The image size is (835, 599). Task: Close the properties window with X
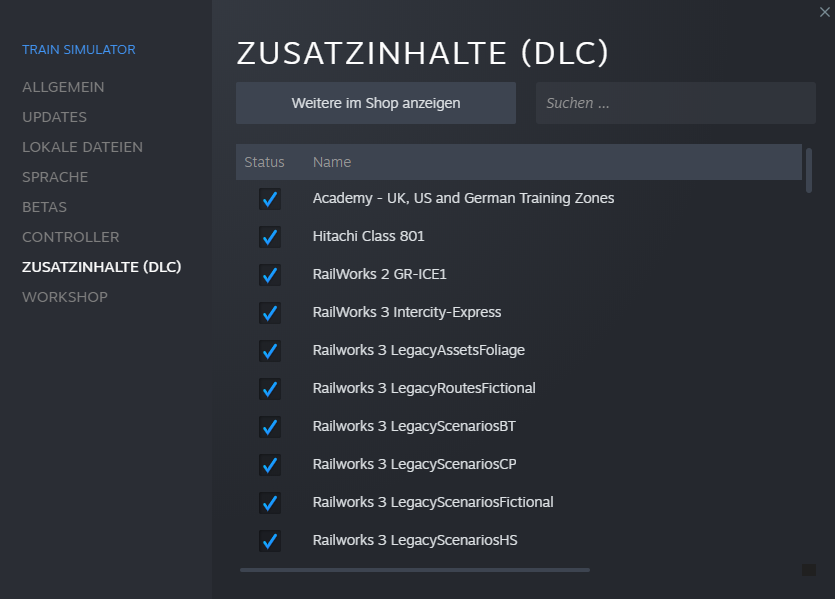823,11
